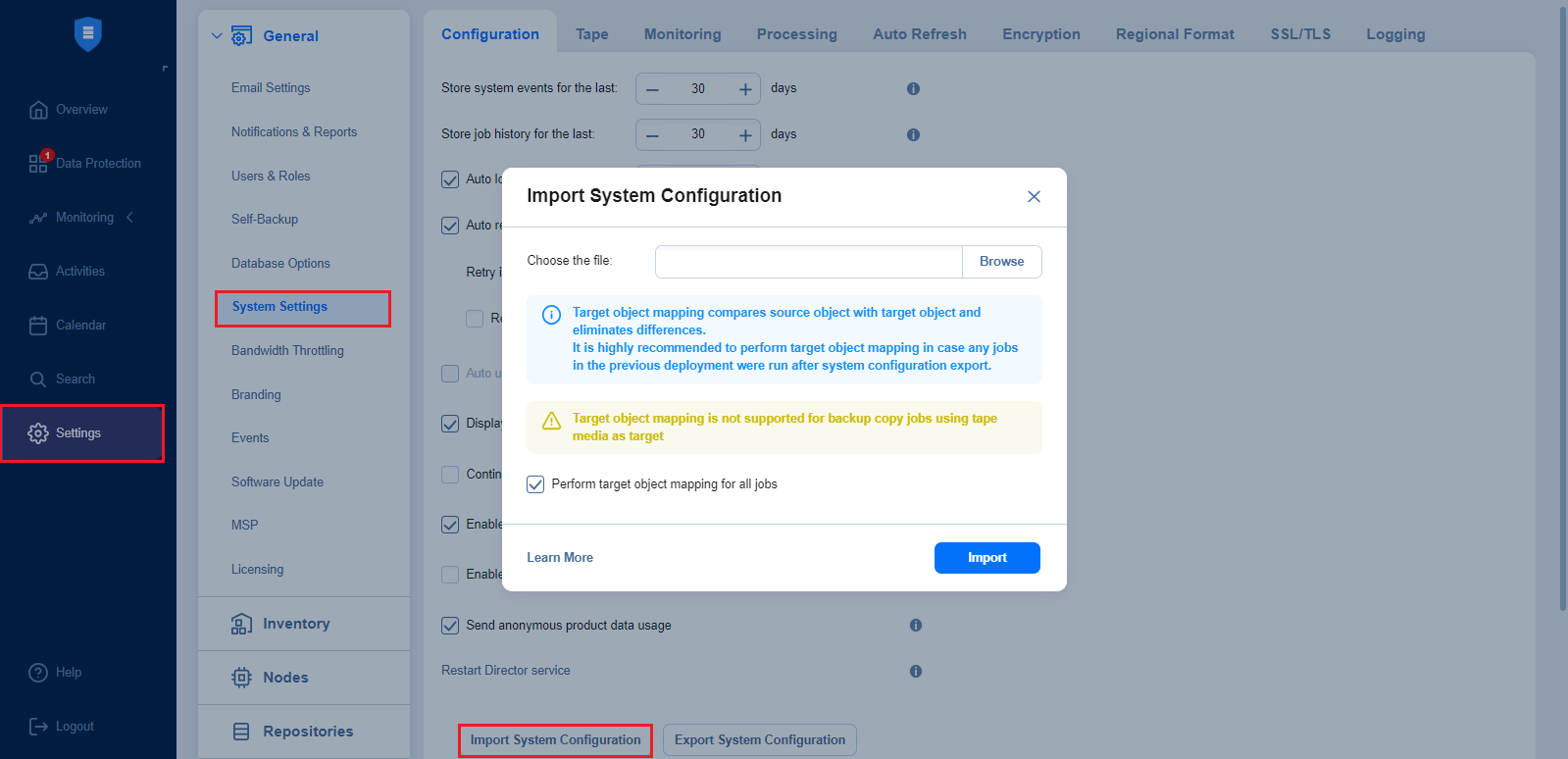This screenshot has height=759, width=1568.
Task: Toggle Send anonymous product data usage checkbox
Action: click(x=450, y=626)
